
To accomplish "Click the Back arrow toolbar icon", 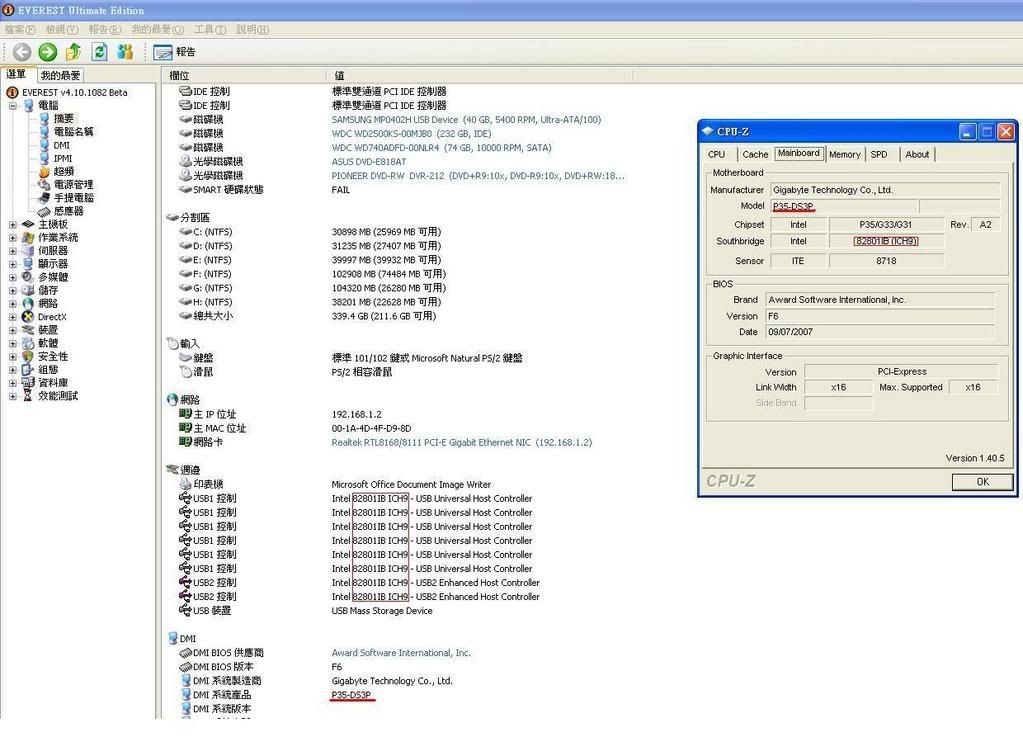I will tap(22, 52).
